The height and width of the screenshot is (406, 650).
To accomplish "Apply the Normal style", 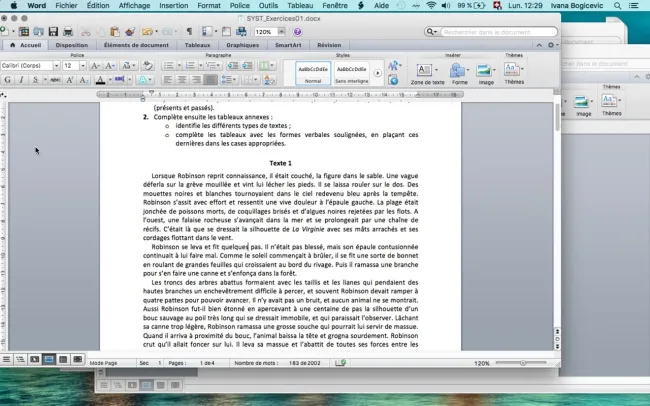I will pos(313,73).
